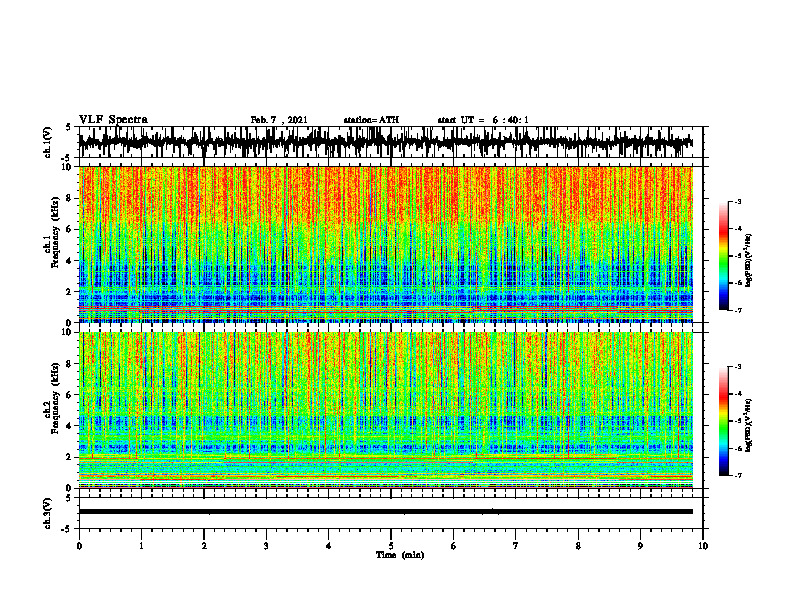Click the ch.1 voltage waveform trace panel
This screenshot has width=792, height=612.
click(x=391, y=142)
